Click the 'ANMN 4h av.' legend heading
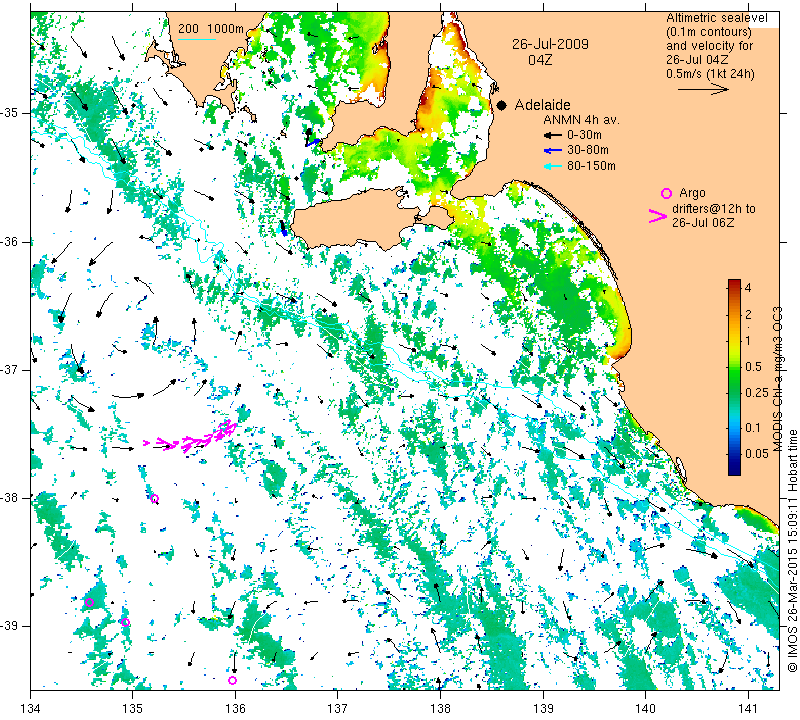The height and width of the screenshot is (720, 800). coord(581,120)
